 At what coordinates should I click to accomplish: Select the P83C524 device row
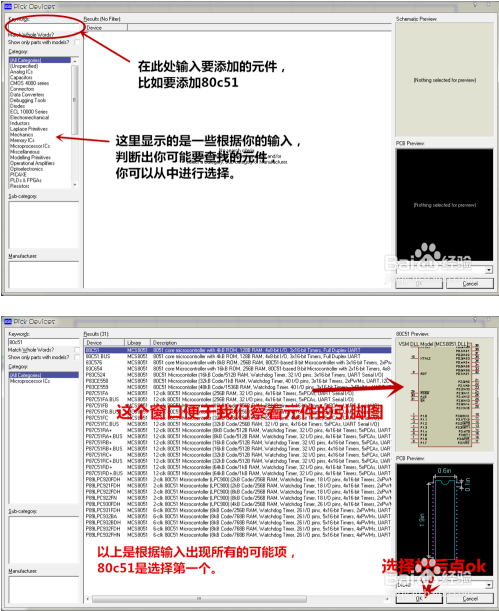[x=238, y=374]
